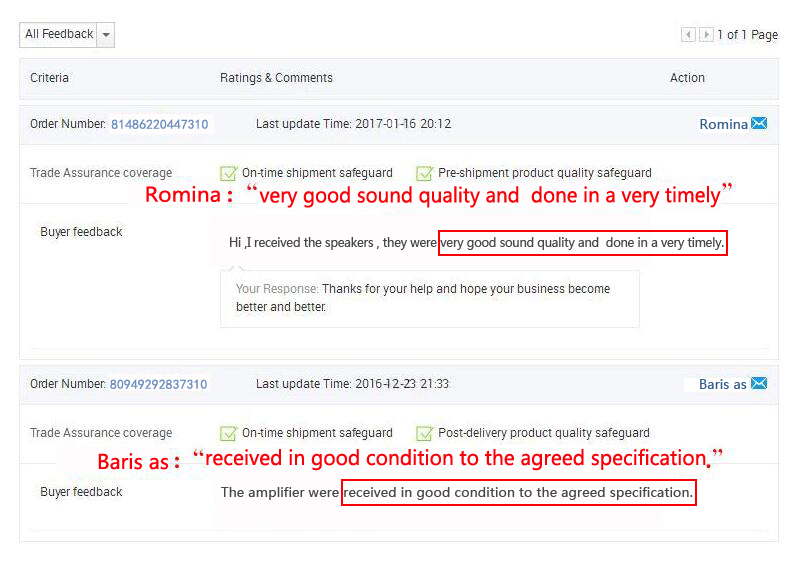Open the All Feedback dropdown
This screenshot has width=785, height=582.
pos(59,34)
